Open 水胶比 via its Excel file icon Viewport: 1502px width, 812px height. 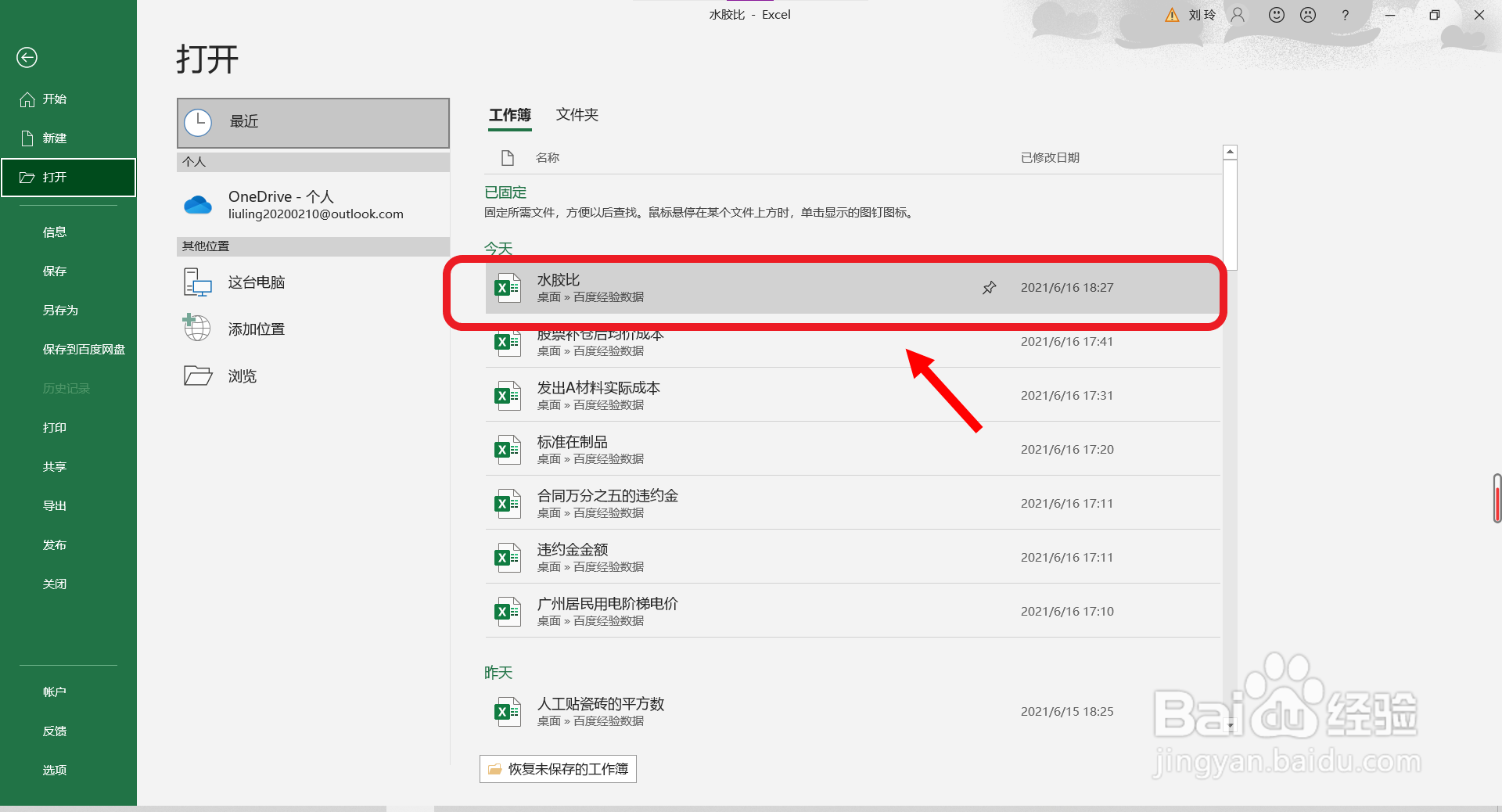tap(507, 288)
